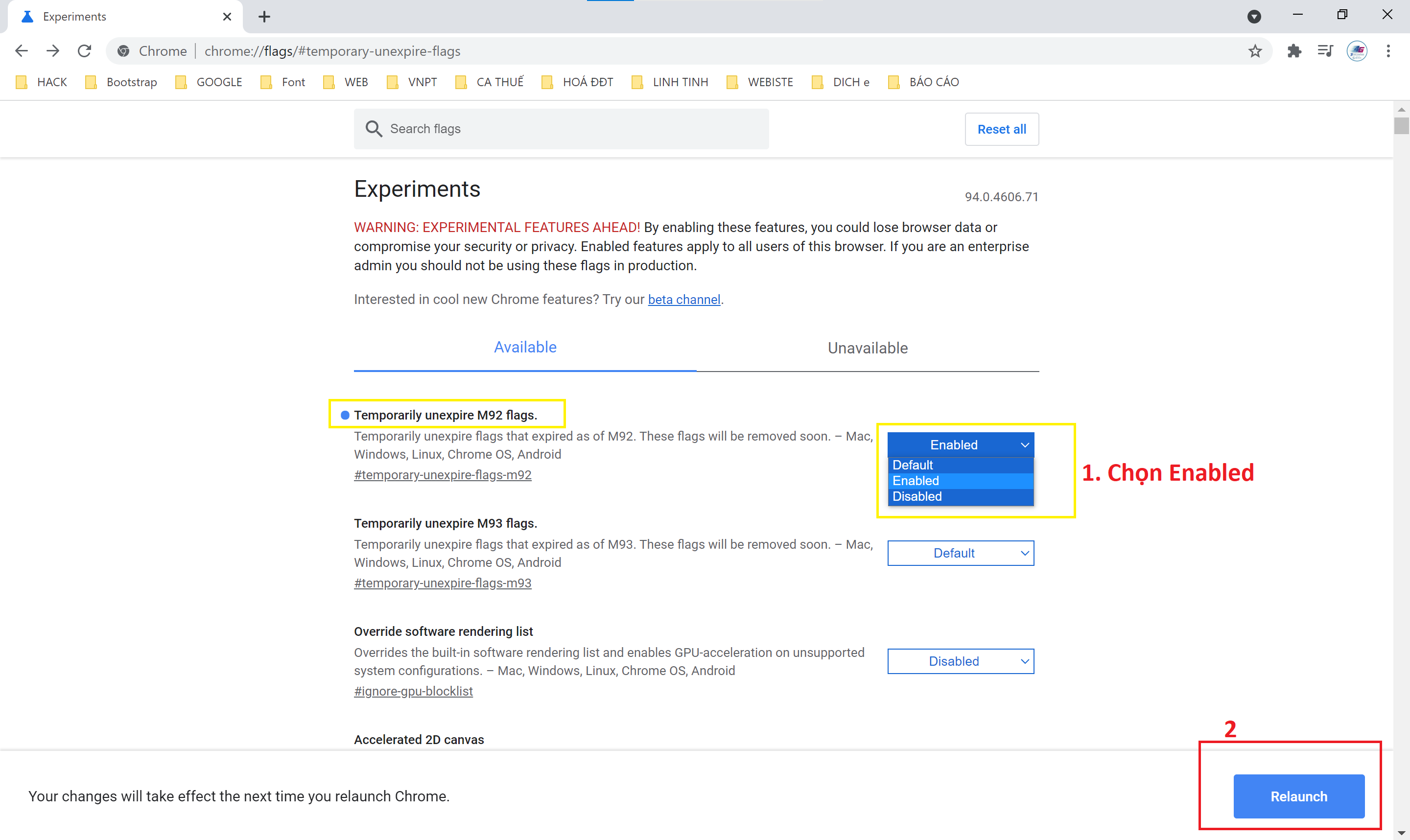
Task: Click the browser back arrow
Action: pyautogui.click(x=22, y=51)
